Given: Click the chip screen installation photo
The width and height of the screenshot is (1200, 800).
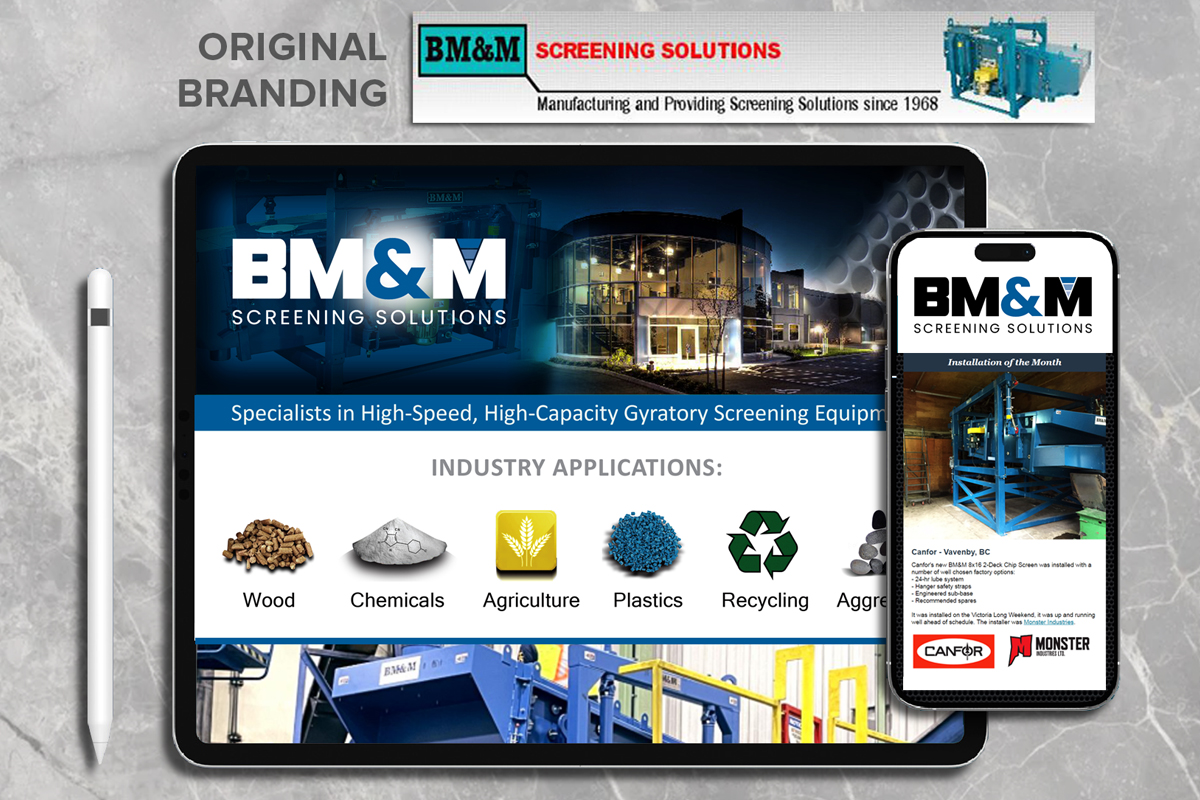Looking at the screenshot, I should [x=1004, y=456].
